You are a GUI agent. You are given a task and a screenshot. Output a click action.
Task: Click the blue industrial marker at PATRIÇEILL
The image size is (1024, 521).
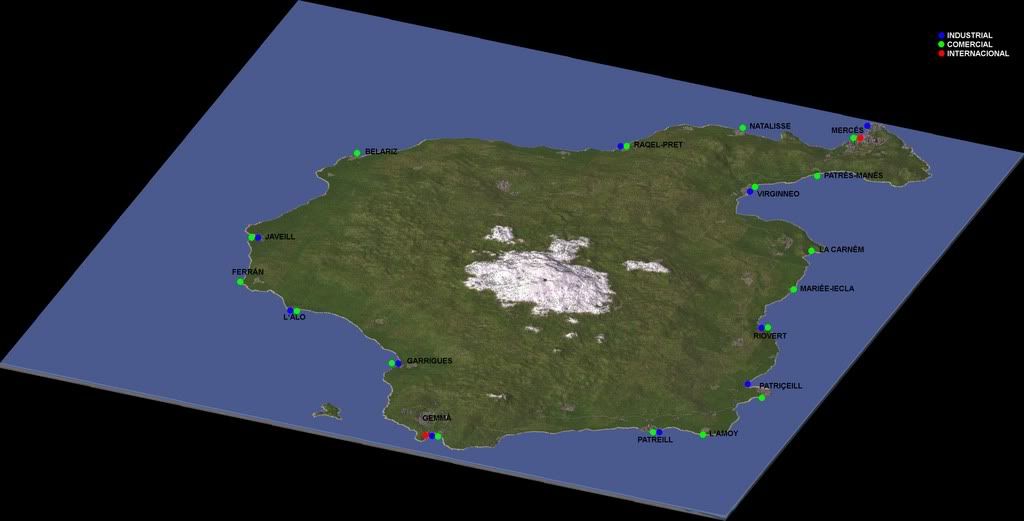pos(748,384)
